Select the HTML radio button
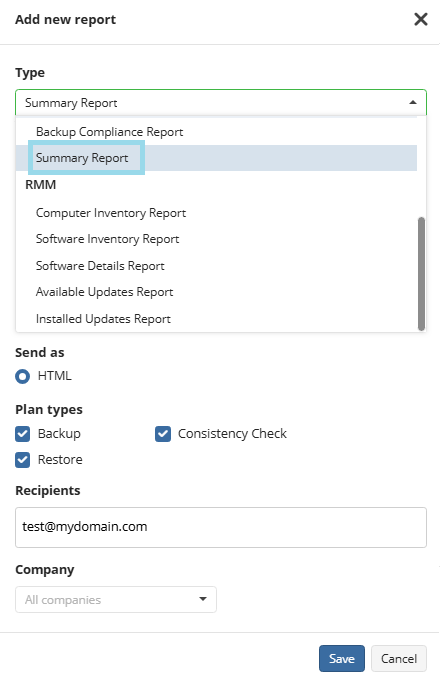Viewport: 440px width, 680px height. pos(23,376)
